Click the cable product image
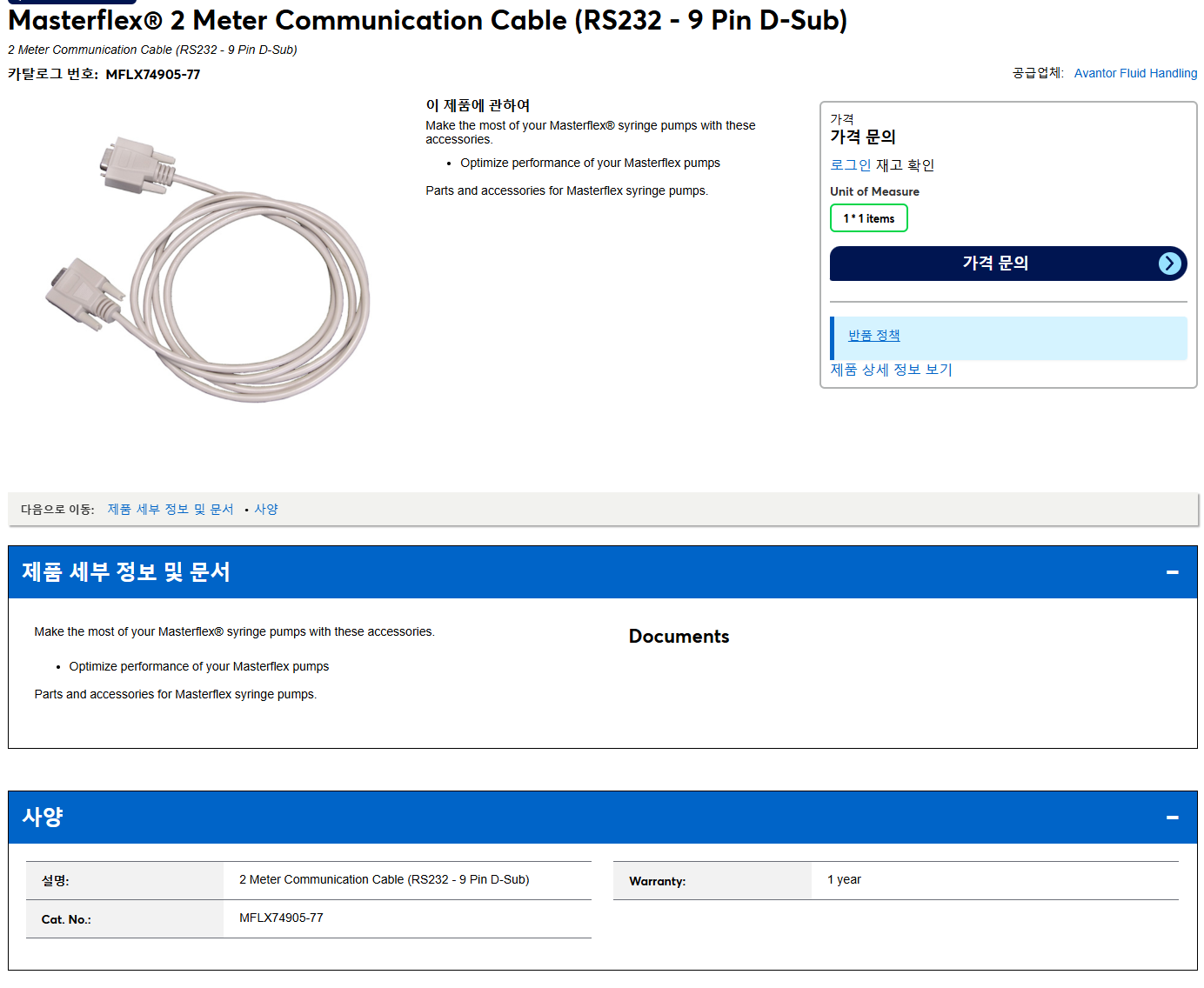This screenshot has width=1204, height=988. [x=207, y=270]
